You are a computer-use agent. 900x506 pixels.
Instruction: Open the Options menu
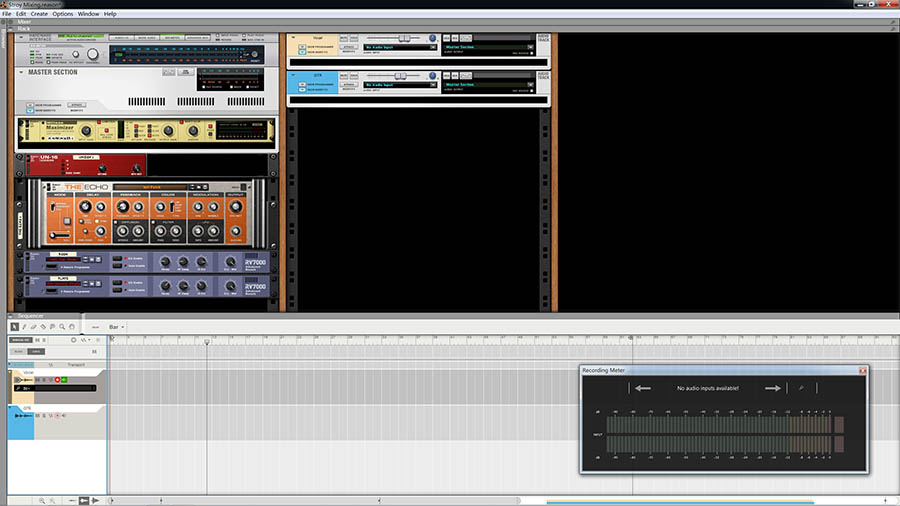[x=63, y=14]
